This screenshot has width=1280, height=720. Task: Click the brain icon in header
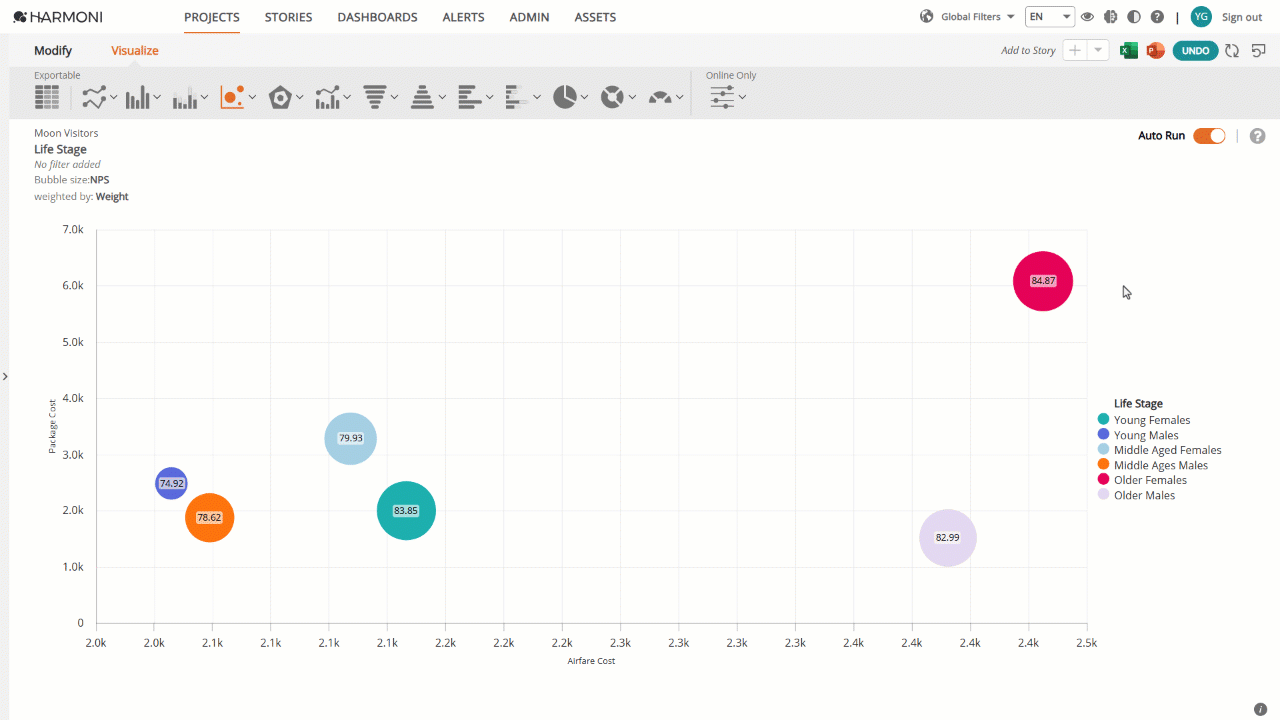[1110, 17]
